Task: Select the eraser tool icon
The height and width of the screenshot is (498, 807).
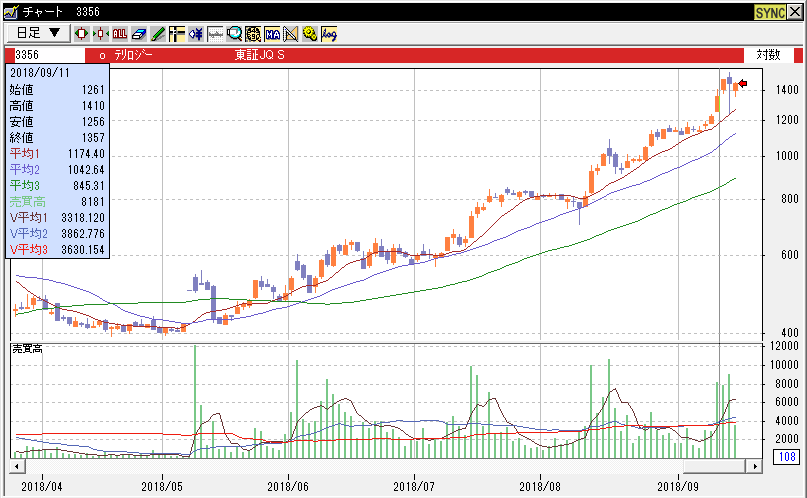Action: pyautogui.click(x=139, y=33)
